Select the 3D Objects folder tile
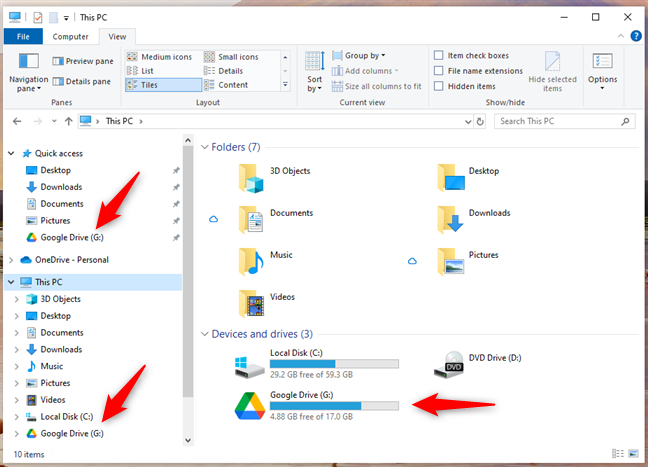Screen dimensions: 648x467 274,178
